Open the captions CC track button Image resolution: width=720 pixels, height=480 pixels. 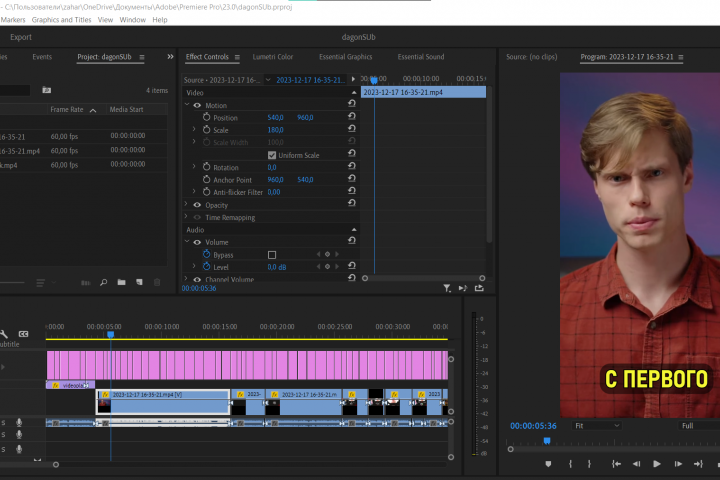(x=23, y=334)
